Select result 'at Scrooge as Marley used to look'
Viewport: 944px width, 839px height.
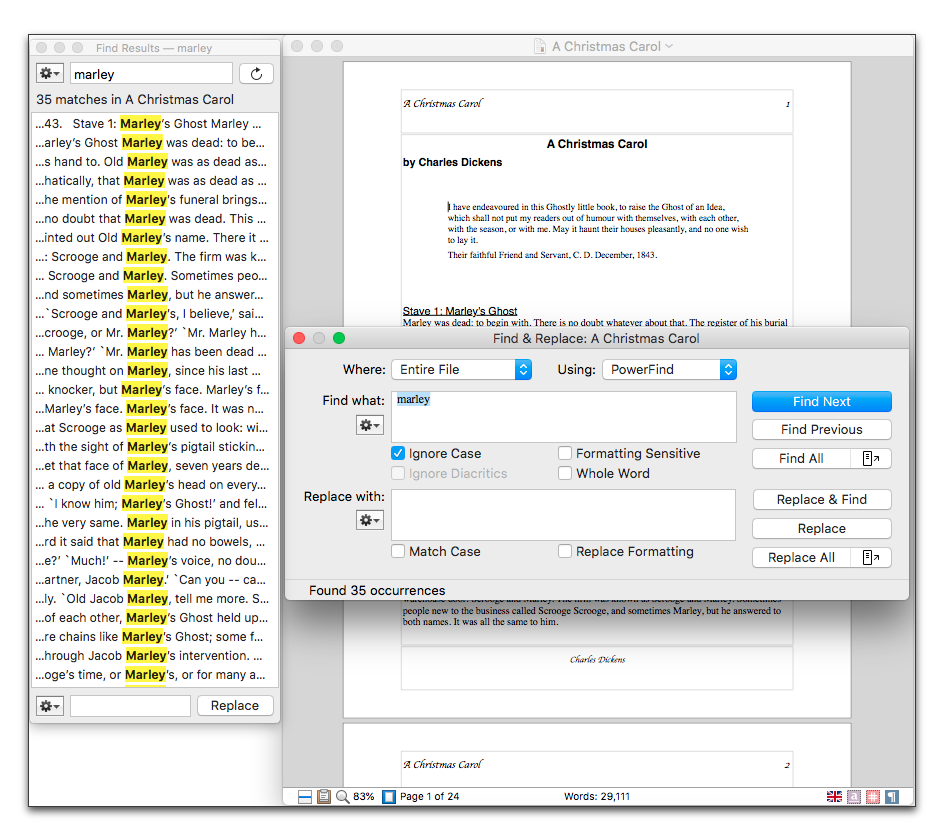pyautogui.click(x=155, y=428)
